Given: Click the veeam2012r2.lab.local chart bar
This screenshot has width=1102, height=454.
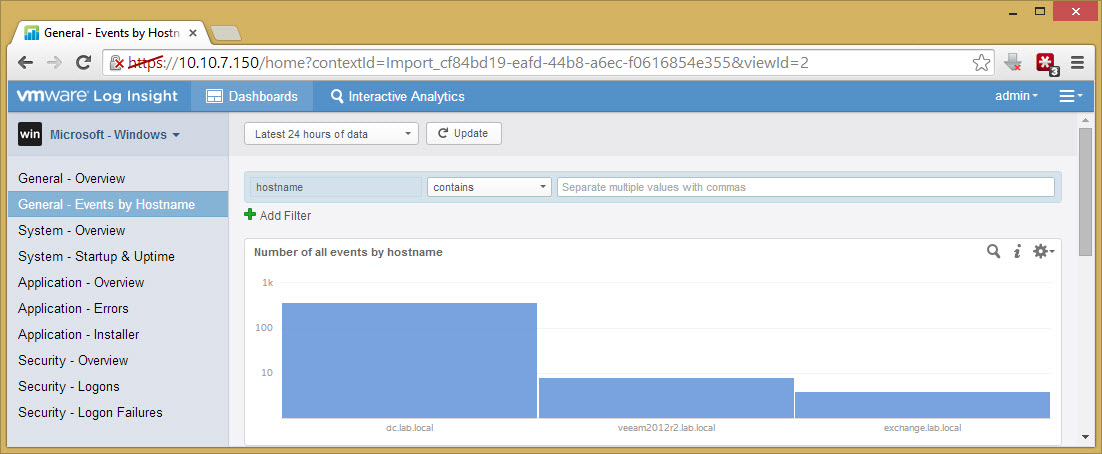Looking at the screenshot, I should [x=666, y=398].
